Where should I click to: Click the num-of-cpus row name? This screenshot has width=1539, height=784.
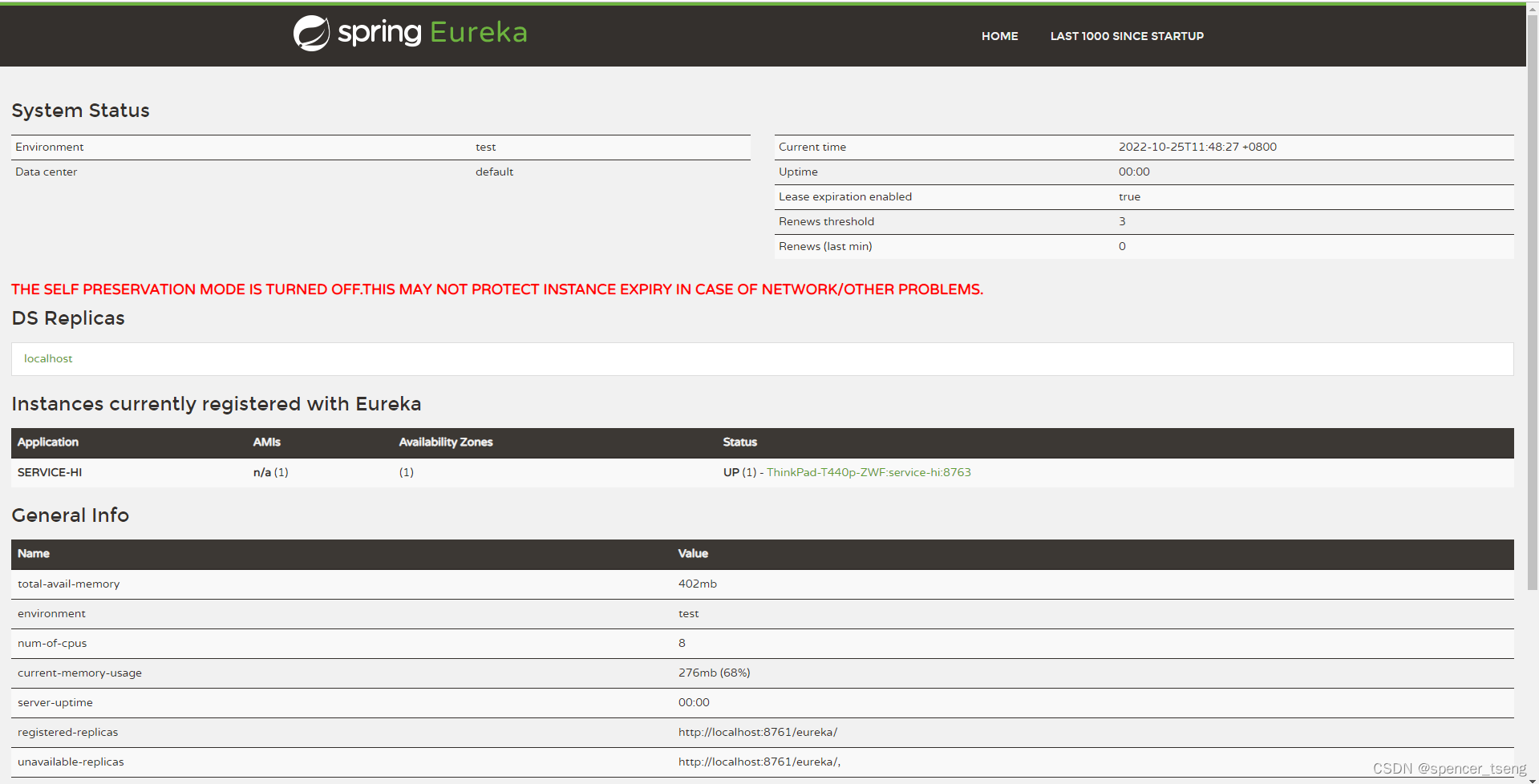pos(52,643)
